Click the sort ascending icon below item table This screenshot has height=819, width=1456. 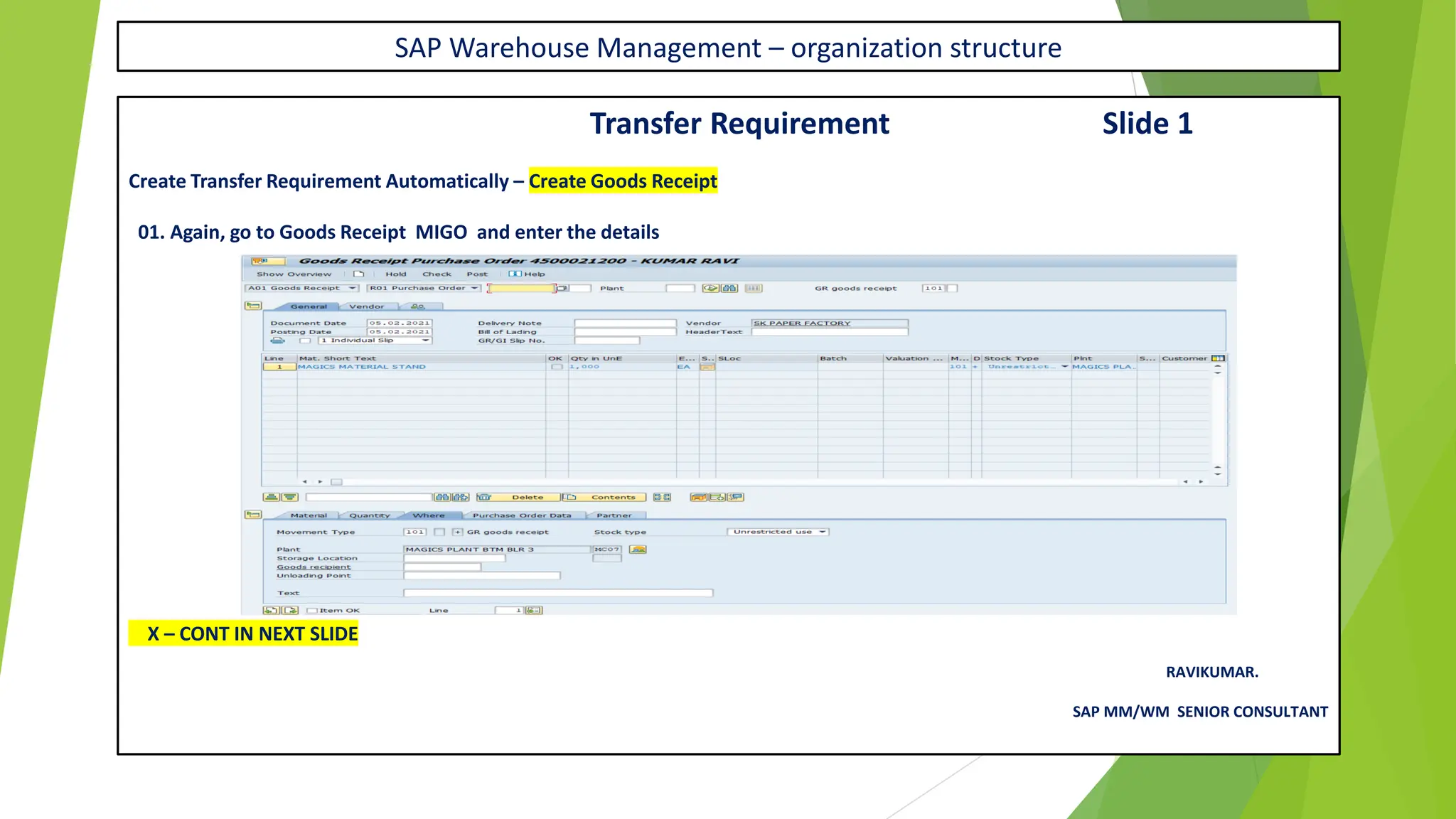click(271, 497)
